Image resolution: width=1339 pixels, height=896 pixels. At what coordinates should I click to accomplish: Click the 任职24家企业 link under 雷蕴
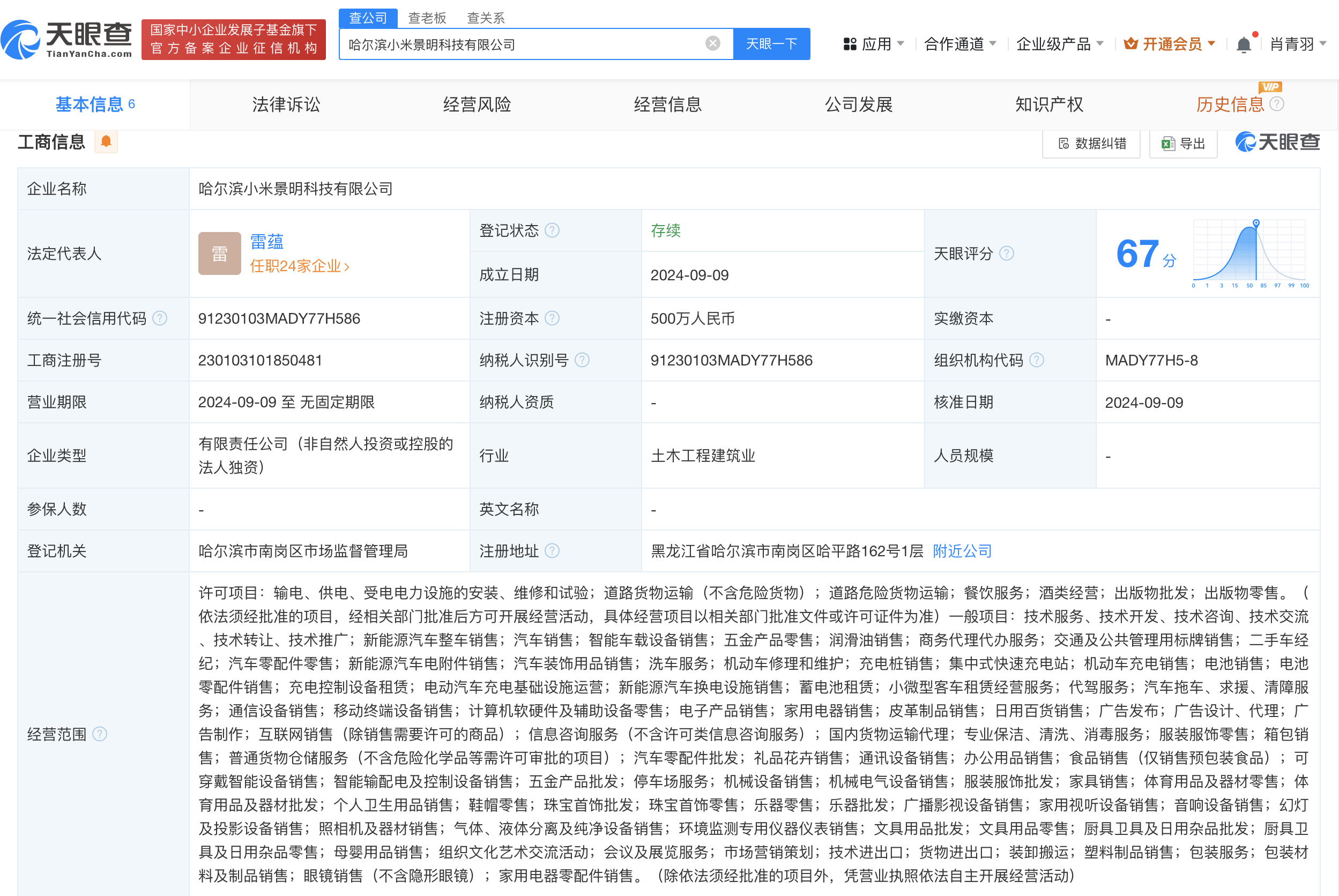[x=299, y=266]
